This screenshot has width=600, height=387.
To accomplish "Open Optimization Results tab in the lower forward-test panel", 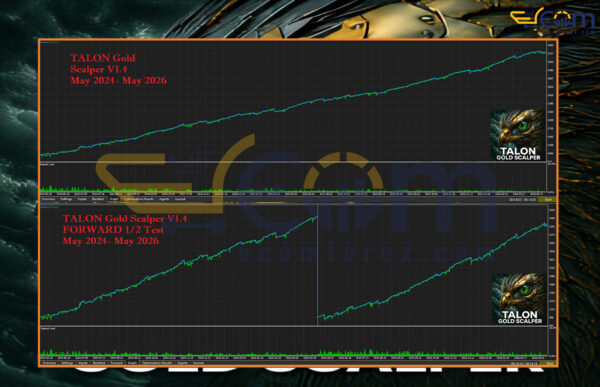I will [x=157, y=363].
